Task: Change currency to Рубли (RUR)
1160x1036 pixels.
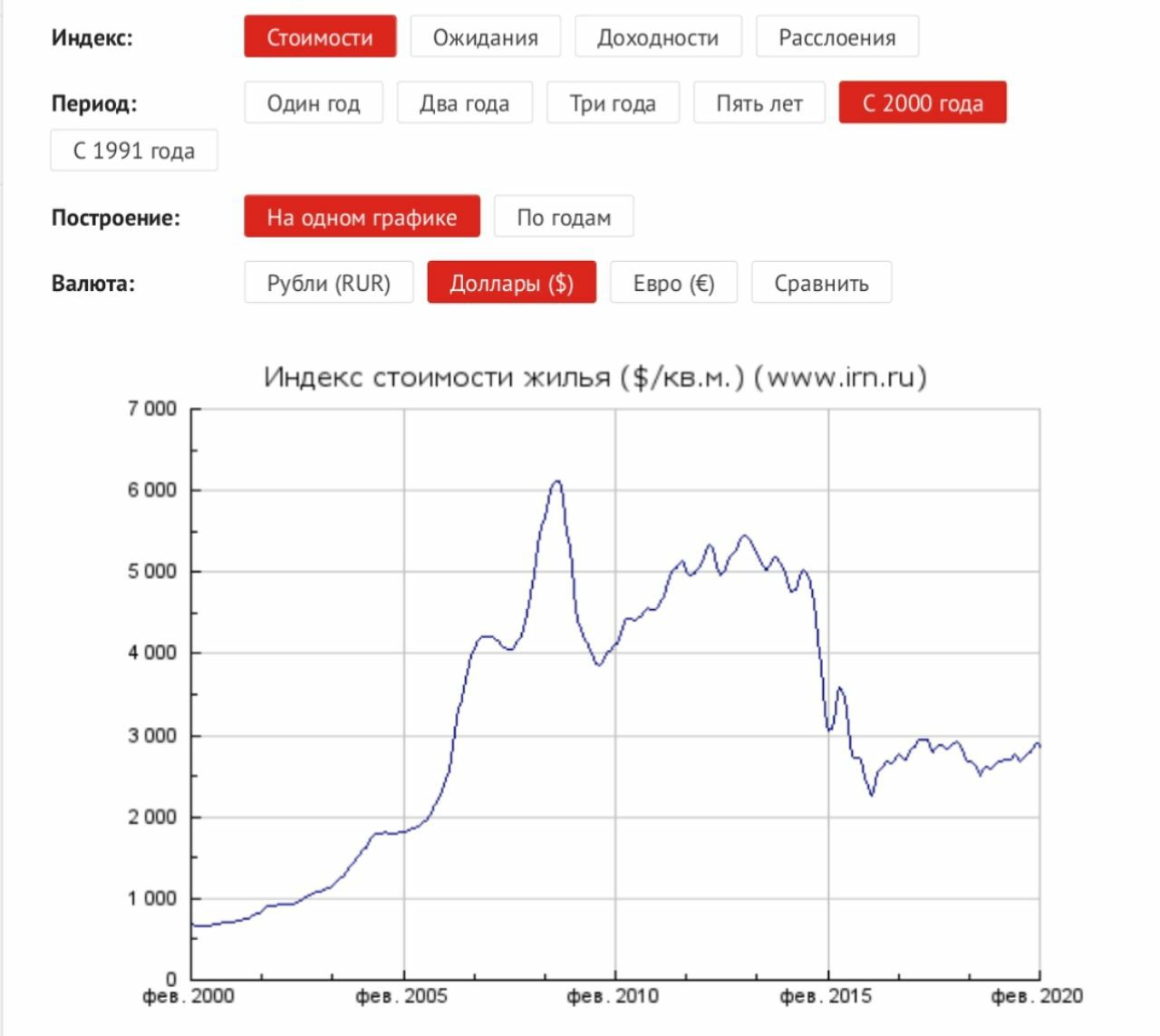Action: (329, 282)
